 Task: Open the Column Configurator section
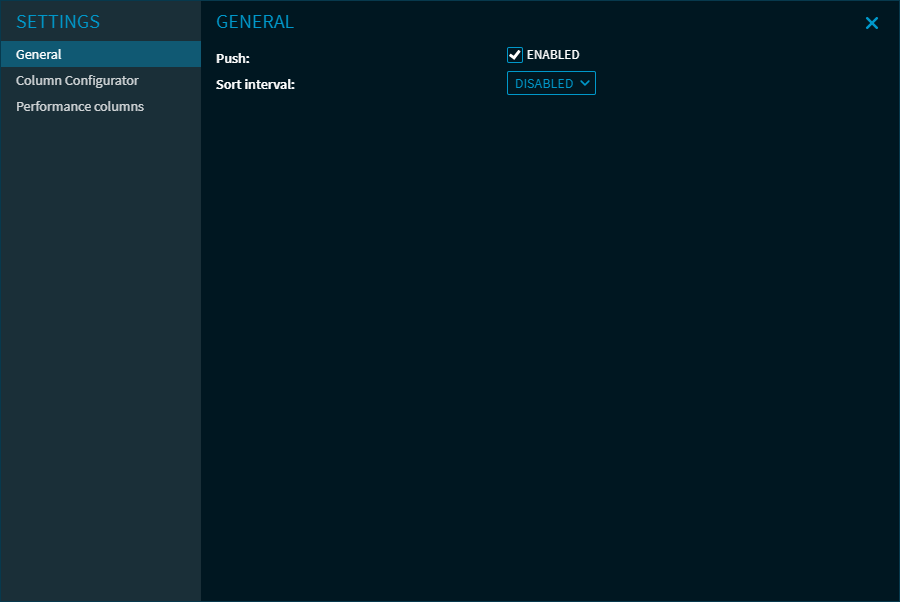coord(77,81)
